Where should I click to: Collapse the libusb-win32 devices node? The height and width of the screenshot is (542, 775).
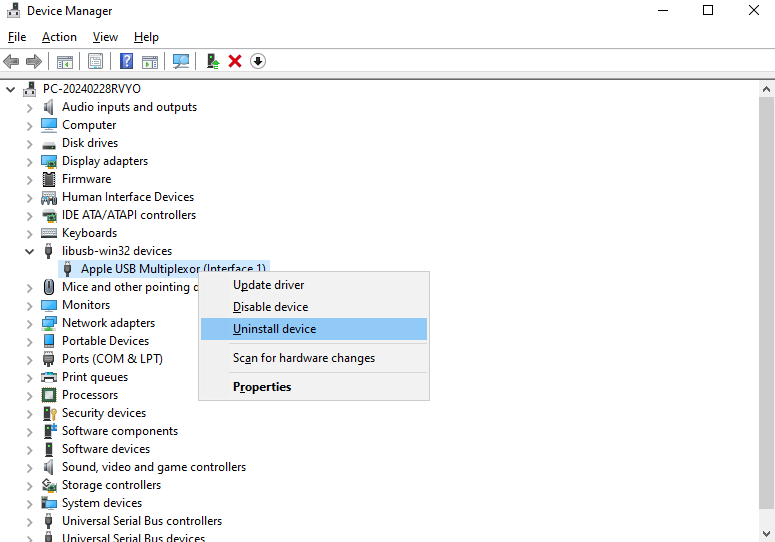click(x=29, y=251)
